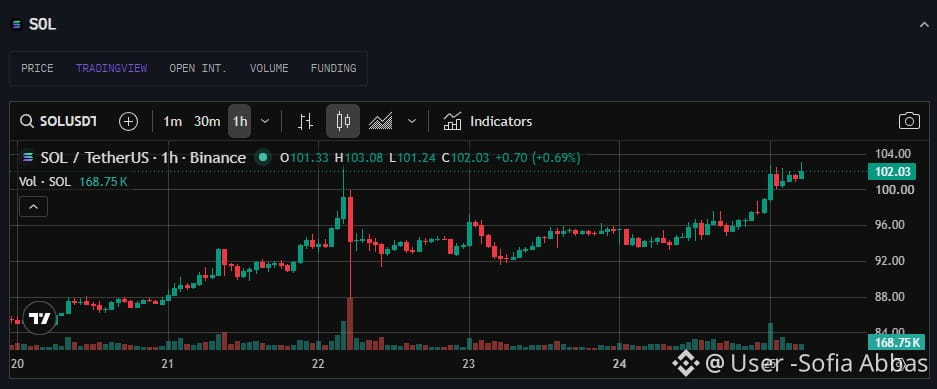Click date label 23 on the time axis
The height and width of the screenshot is (389, 937).
coord(468,363)
